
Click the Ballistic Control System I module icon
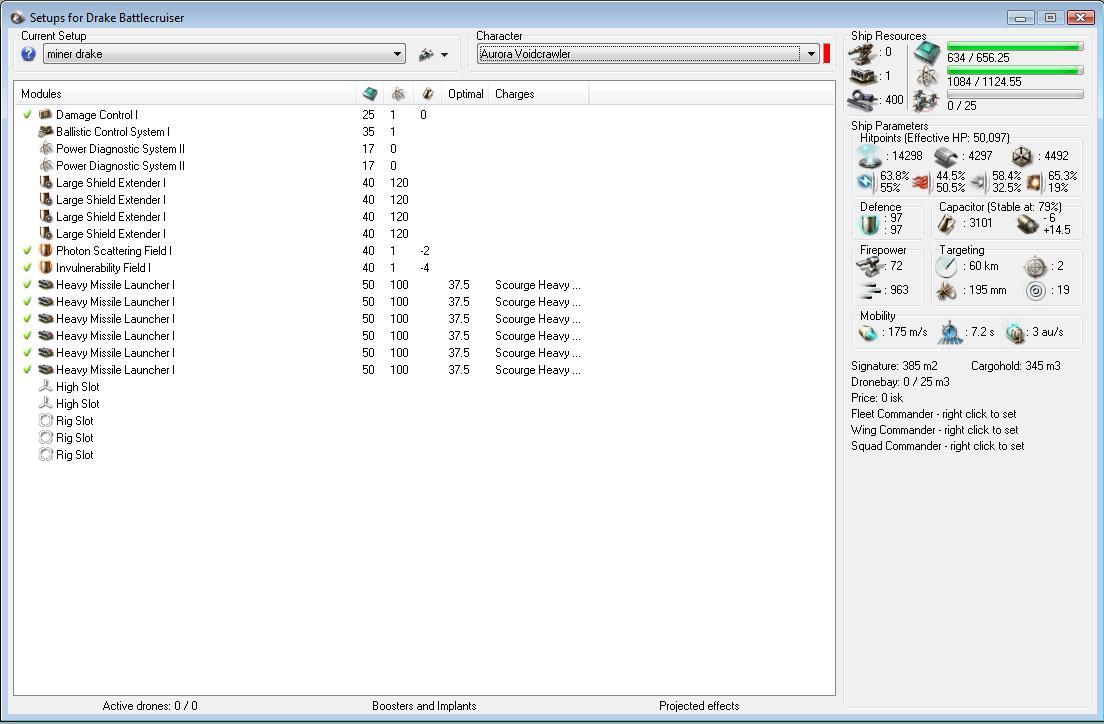46,132
